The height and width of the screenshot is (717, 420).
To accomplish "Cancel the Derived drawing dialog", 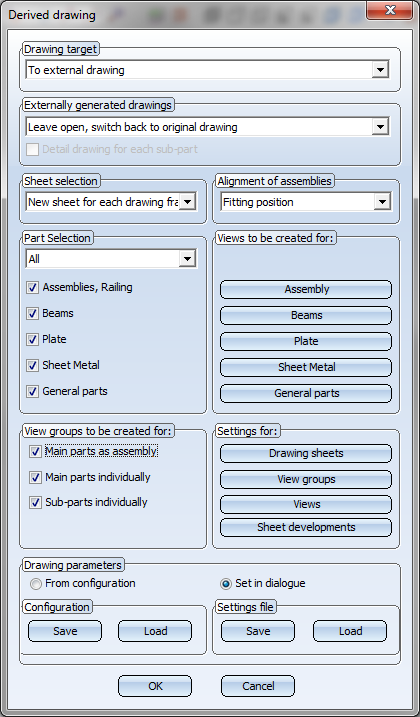I will pyautogui.click(x=258, y=686).
